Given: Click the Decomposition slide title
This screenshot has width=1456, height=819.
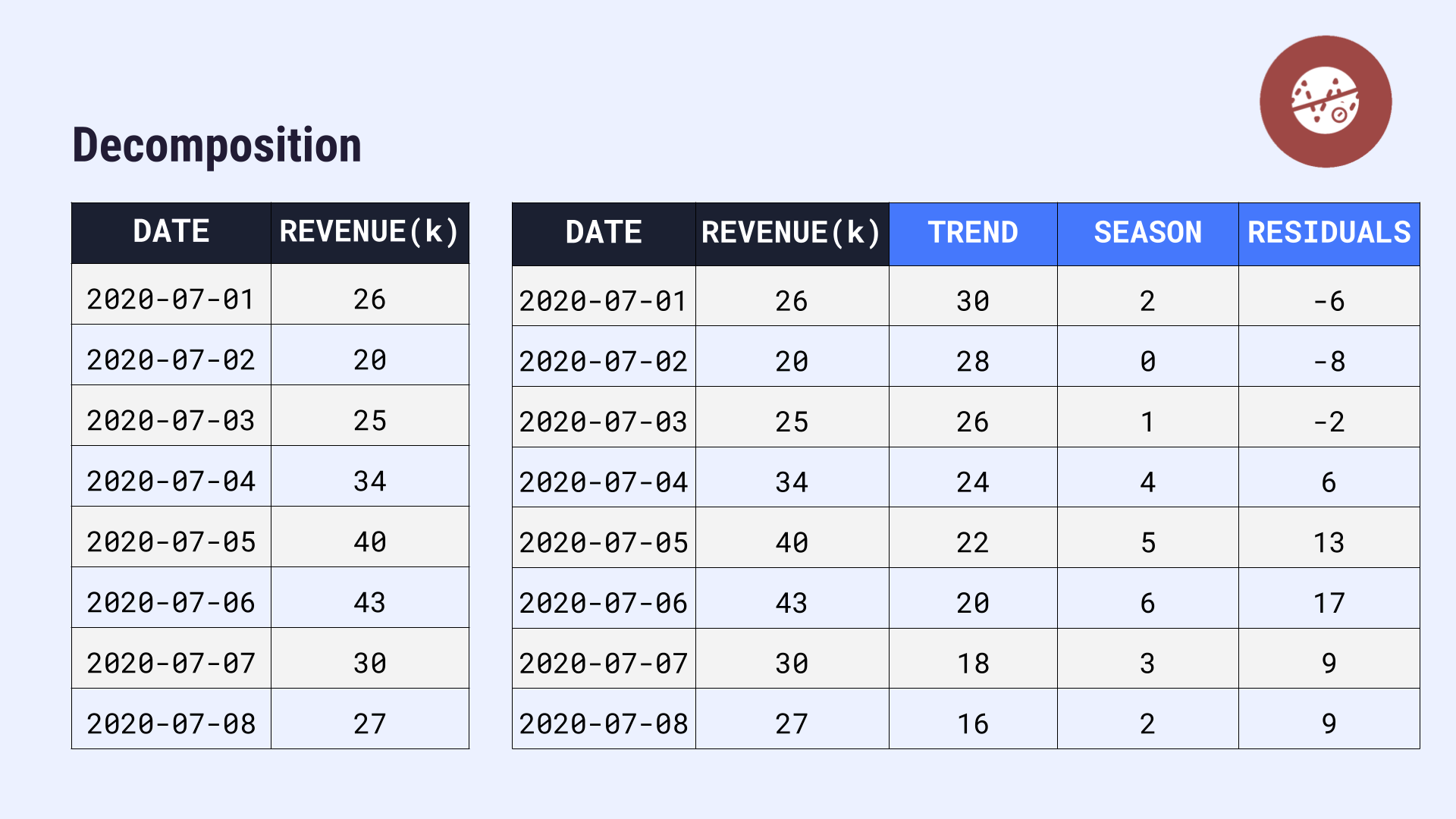Looking at the screenshot, I should click(217, 145).
